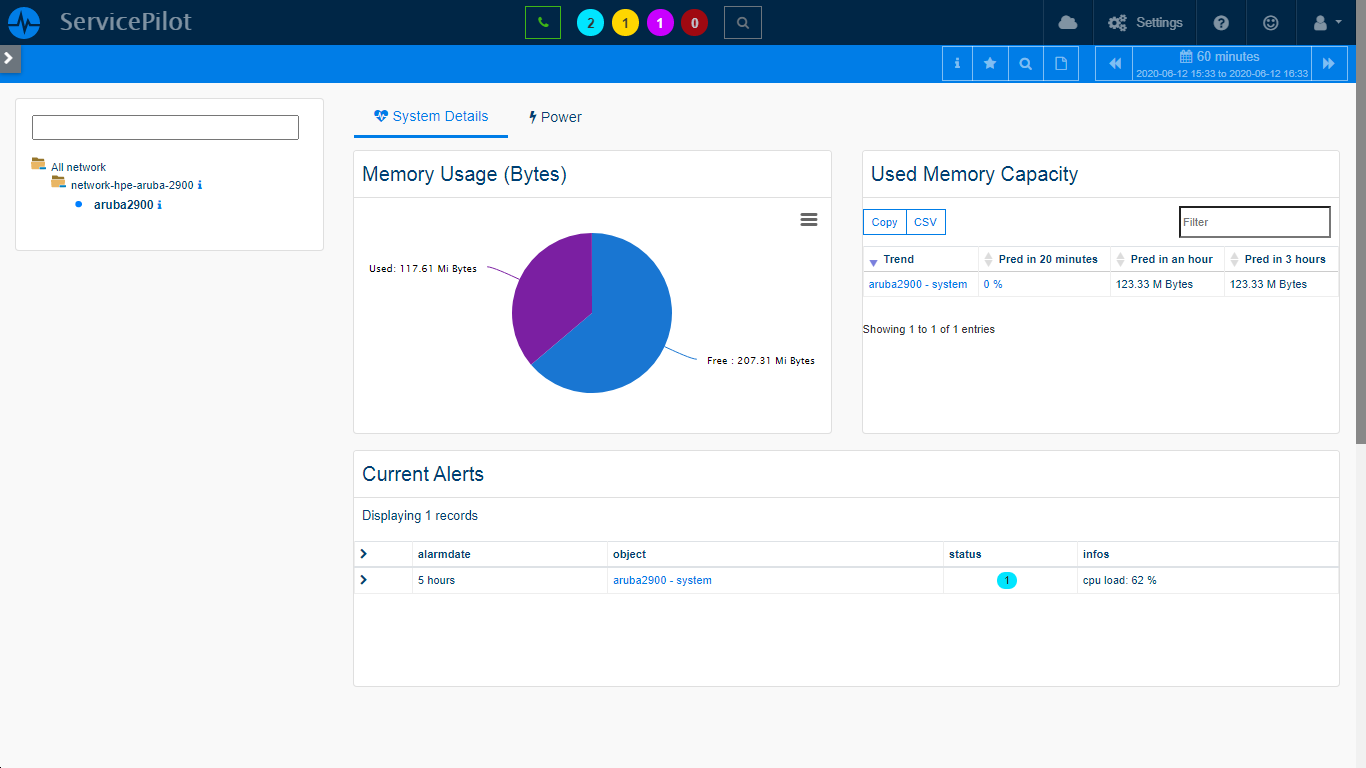Click the help question mark icon

tap(1221, 23)
